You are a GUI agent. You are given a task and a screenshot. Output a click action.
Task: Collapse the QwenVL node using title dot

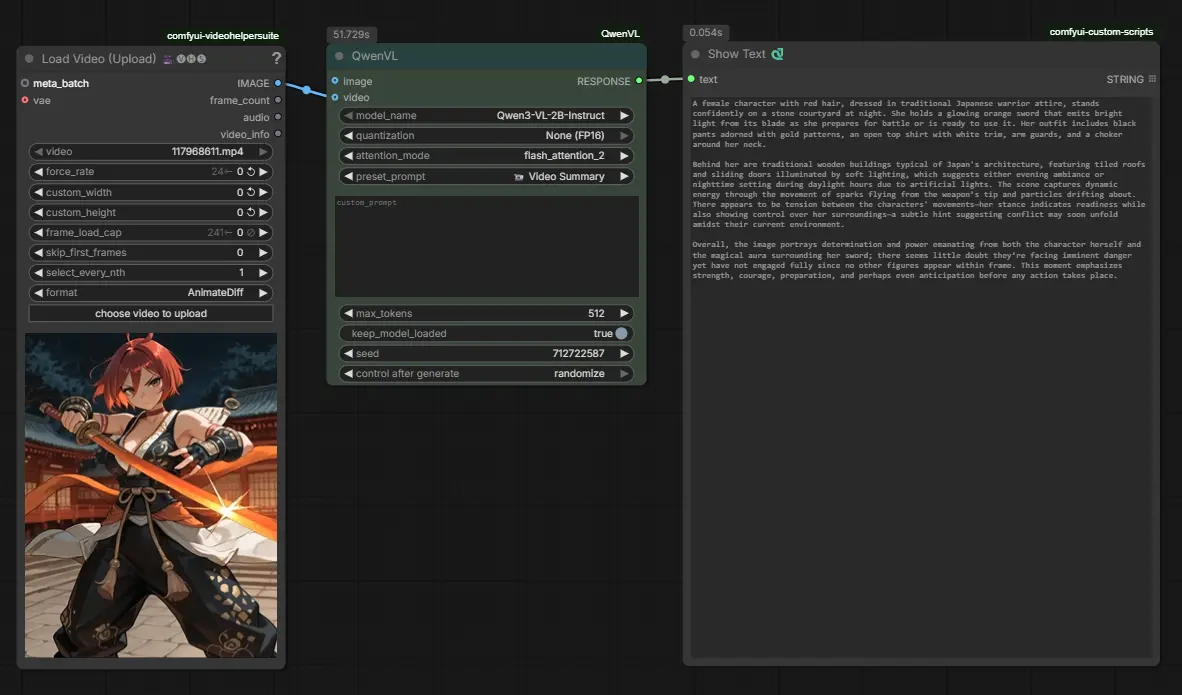(x=340, y=57)
